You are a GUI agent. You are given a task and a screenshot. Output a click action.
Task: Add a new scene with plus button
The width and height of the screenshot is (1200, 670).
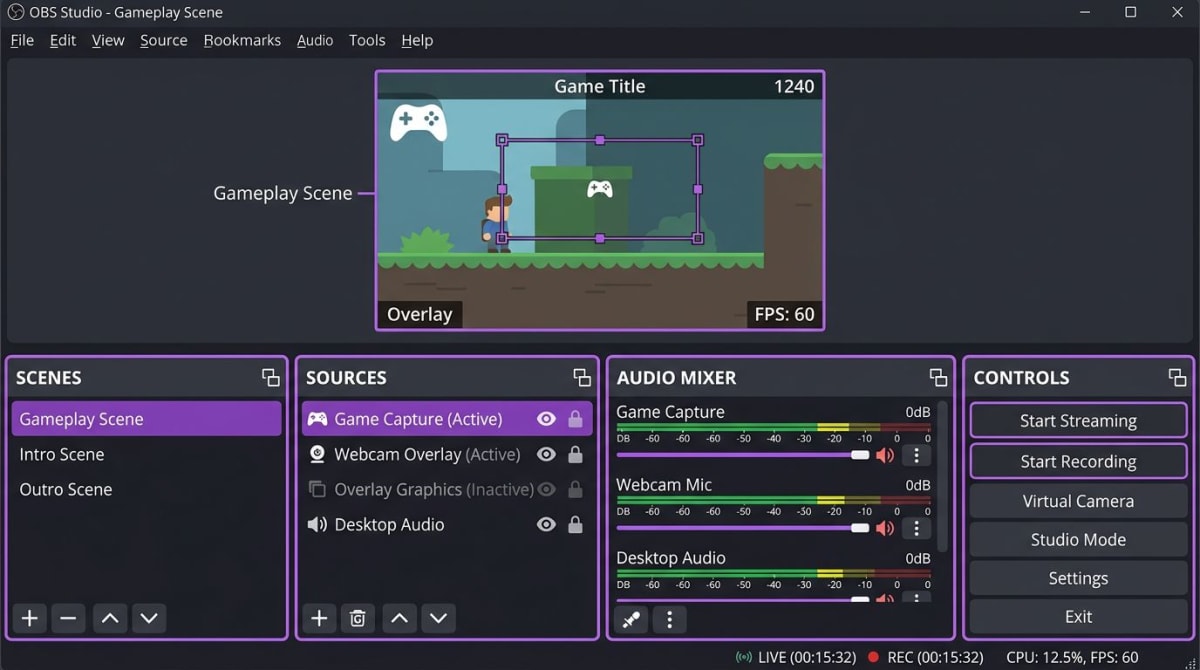click(30, 618)
